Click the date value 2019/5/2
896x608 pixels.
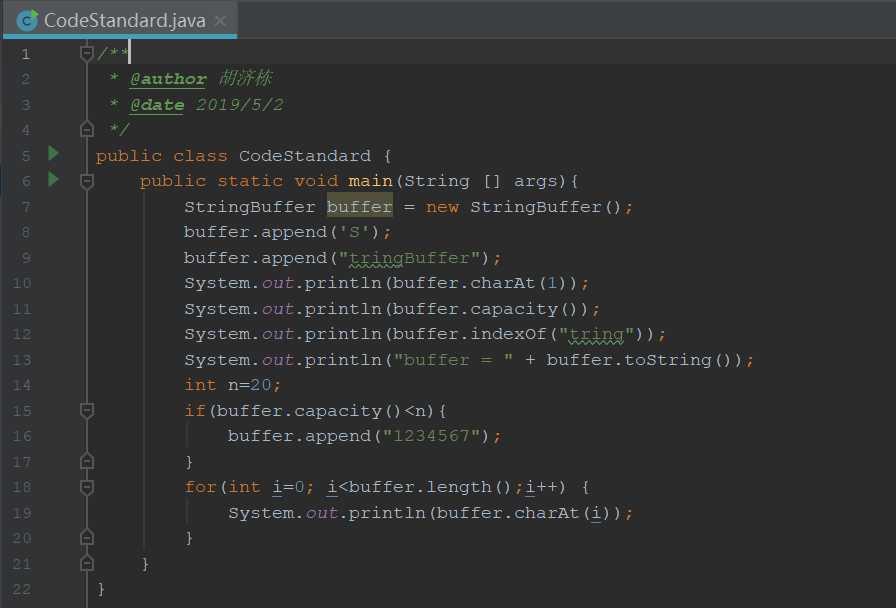click(240, 105)
